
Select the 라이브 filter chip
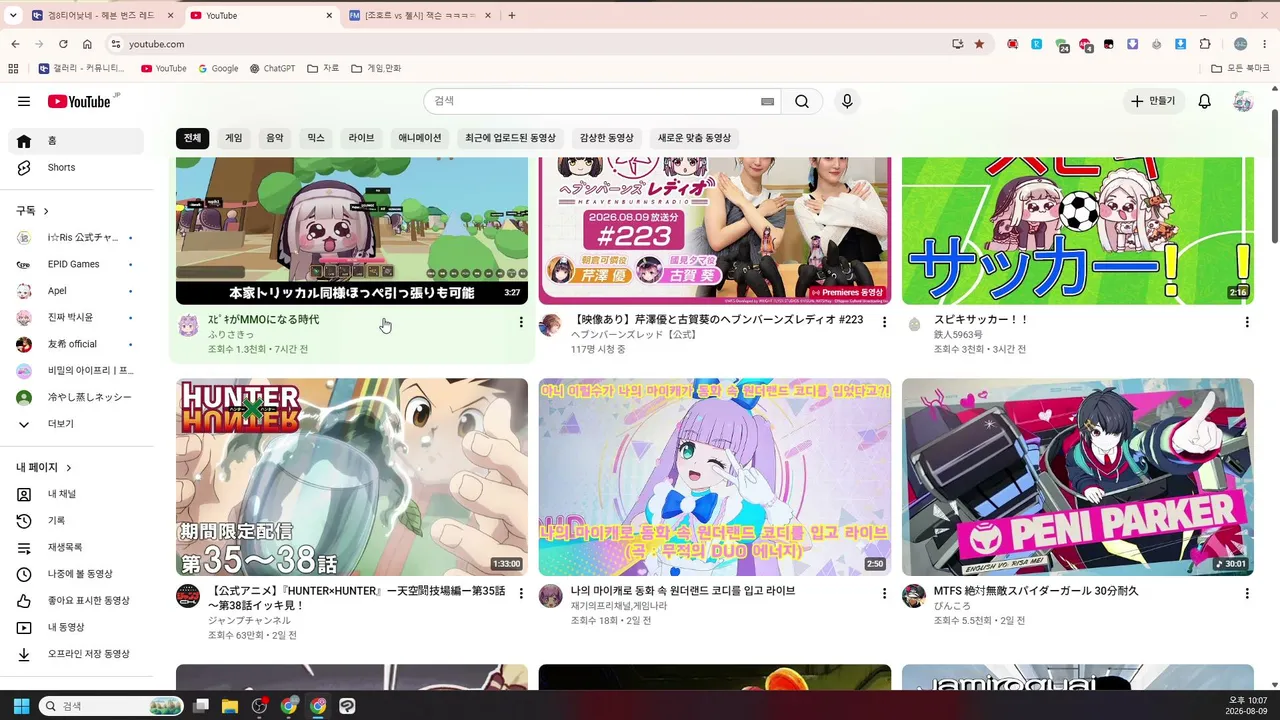tap(361, 138)
